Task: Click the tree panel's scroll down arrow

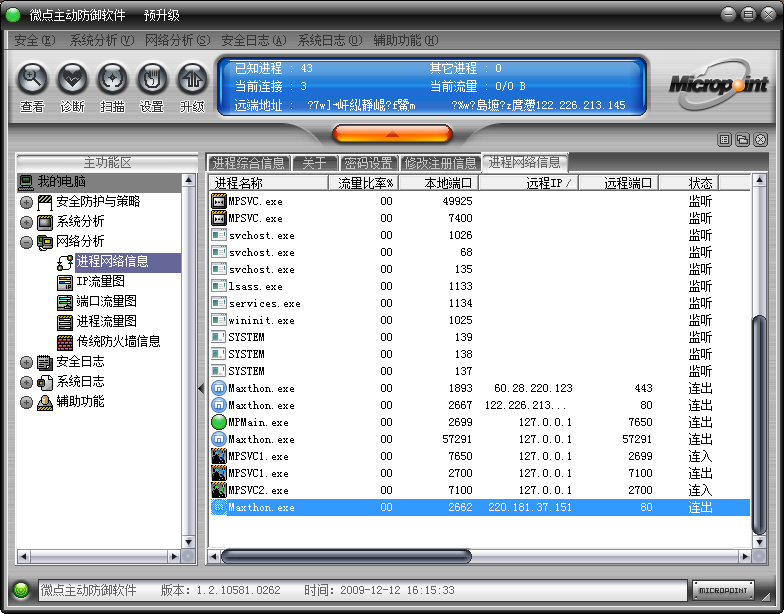Action: (188, 542)
